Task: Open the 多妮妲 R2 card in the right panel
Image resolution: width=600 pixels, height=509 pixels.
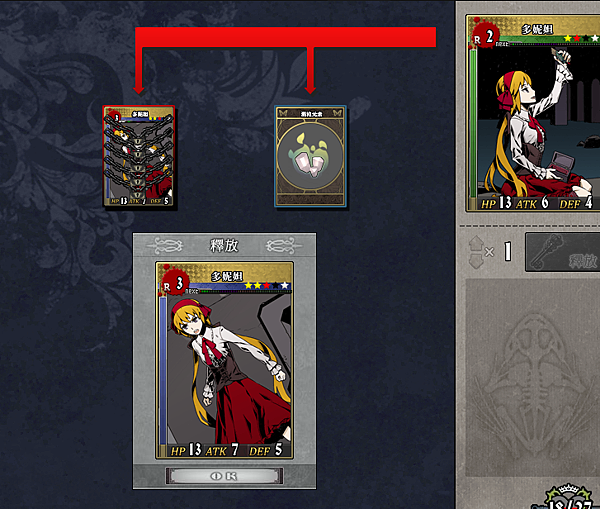Action: point(533,113)
